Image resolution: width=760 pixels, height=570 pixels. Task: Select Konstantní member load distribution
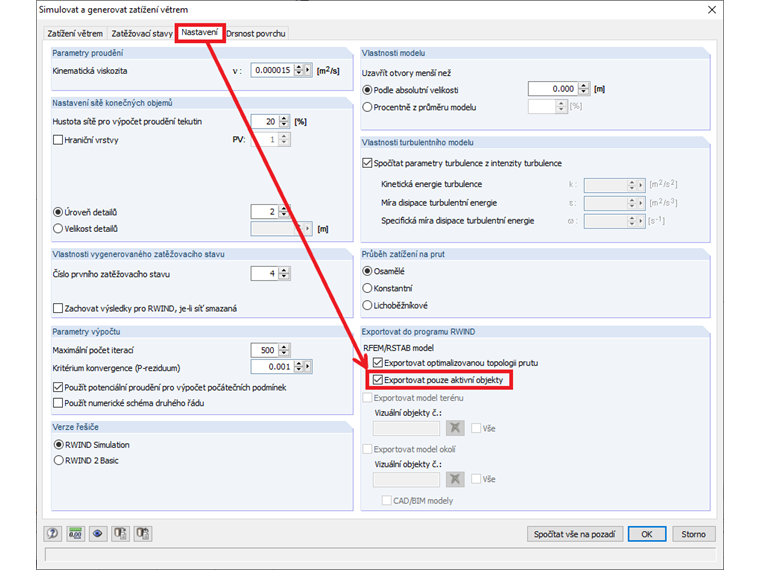367,288
